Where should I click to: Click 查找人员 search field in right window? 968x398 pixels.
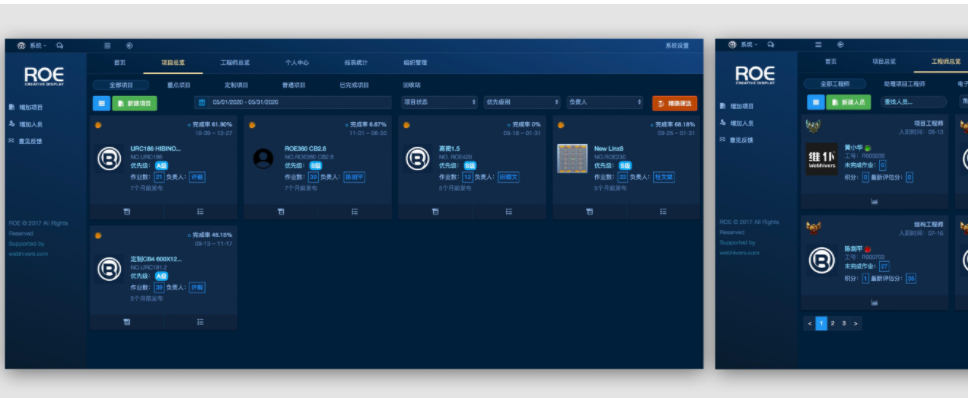(x=914, y=102)
